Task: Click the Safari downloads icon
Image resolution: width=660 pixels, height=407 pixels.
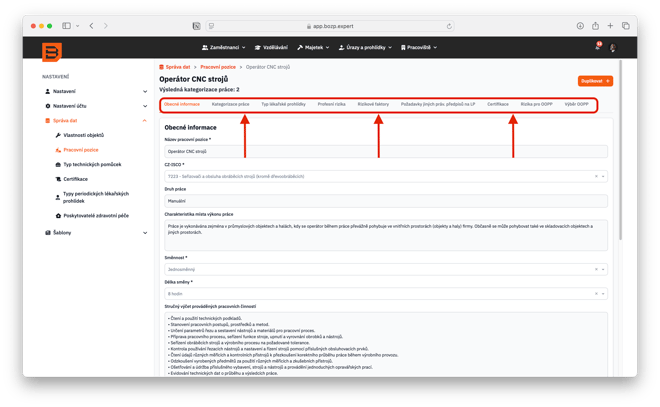Action: click(x=582, y=24)
